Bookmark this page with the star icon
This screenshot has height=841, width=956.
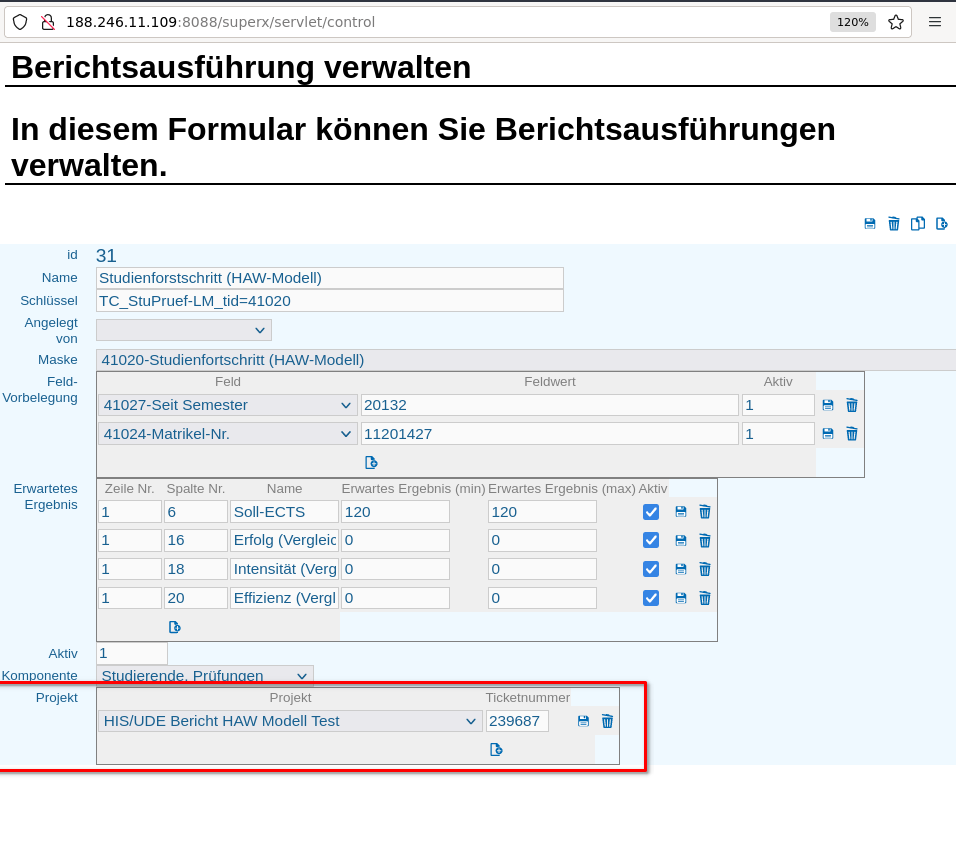(896, 22)
